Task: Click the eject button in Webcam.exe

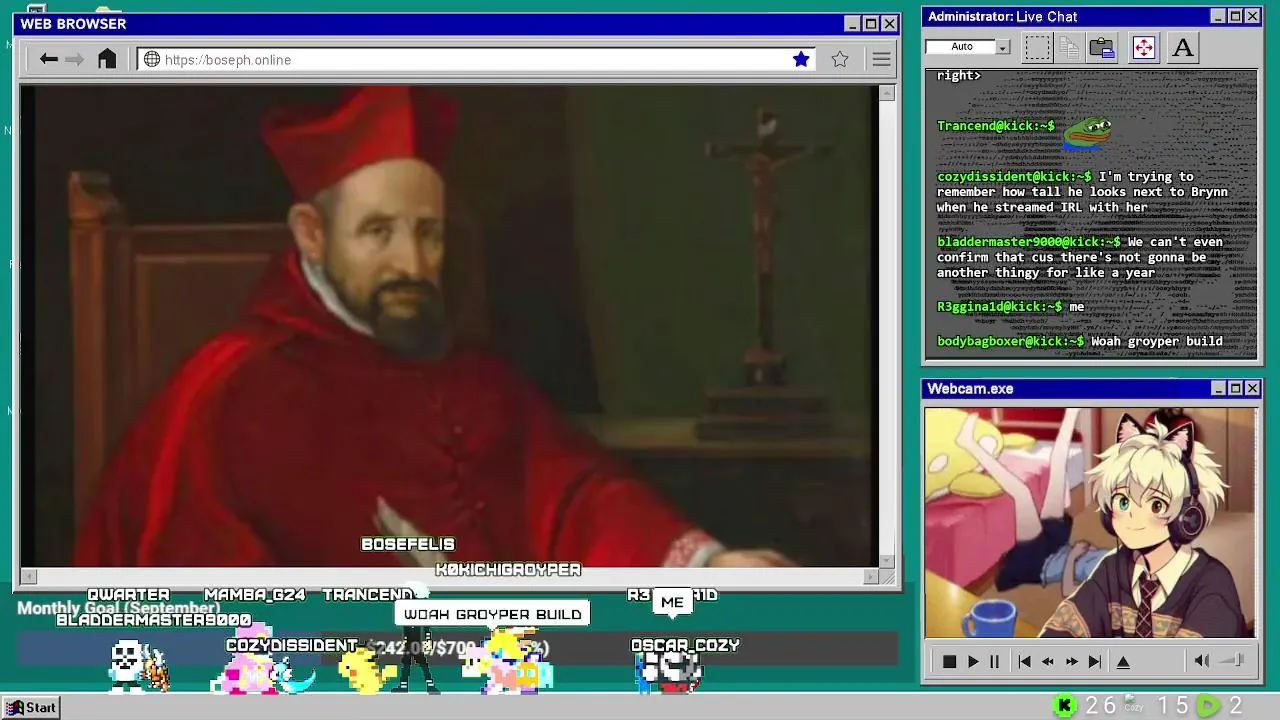Action: [x=1123, y=661]
